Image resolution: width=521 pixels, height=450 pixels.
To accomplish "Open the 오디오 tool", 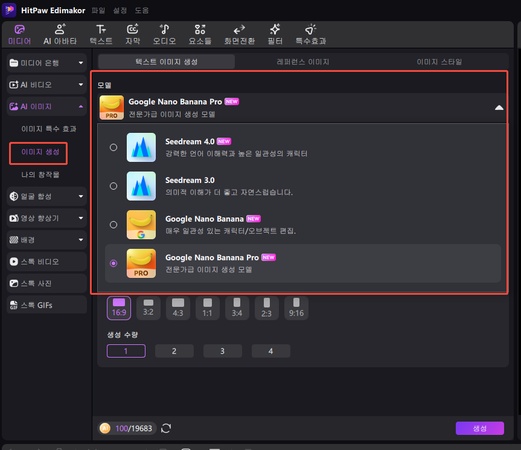I will [164, 34].
